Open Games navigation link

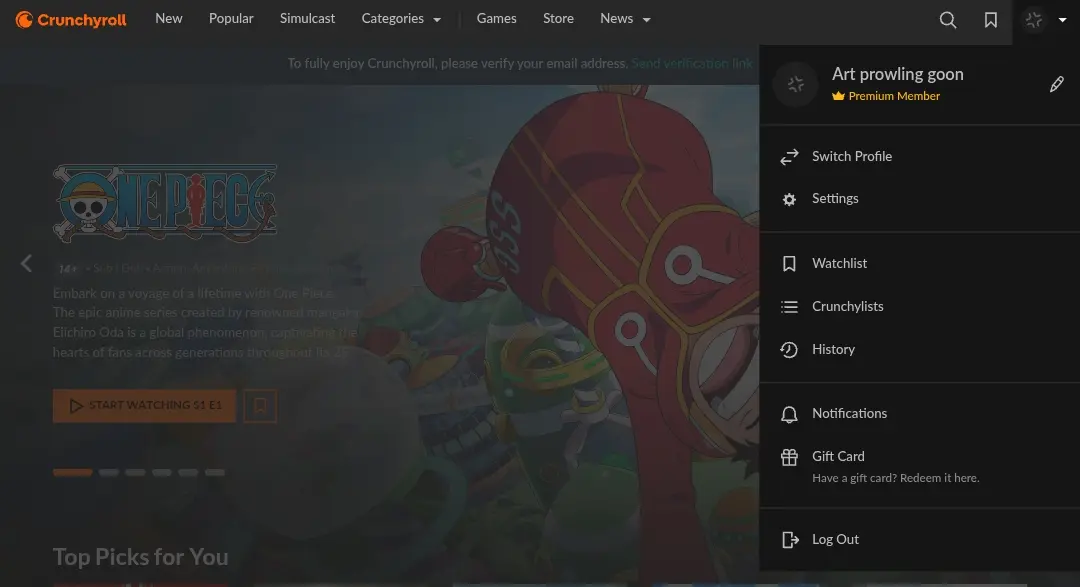click(x=496, y=19)
